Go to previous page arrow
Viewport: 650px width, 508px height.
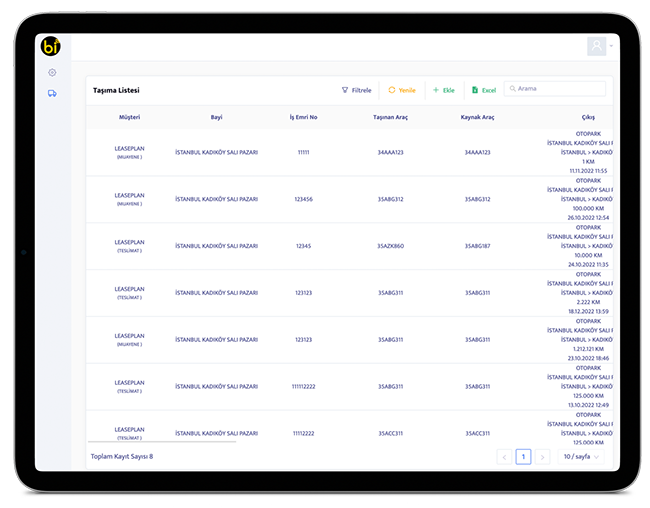tap(504, 457)
